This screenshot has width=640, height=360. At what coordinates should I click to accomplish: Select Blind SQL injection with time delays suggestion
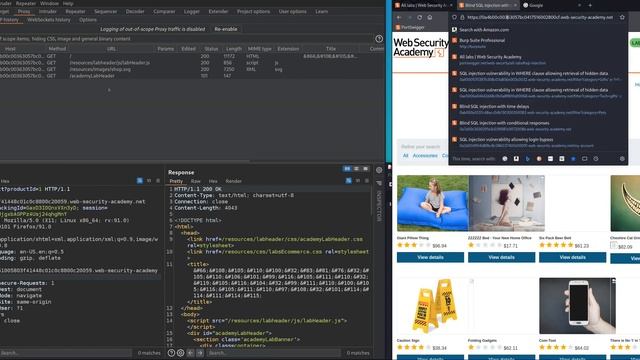pyautogui.click(x=538, y=109)
